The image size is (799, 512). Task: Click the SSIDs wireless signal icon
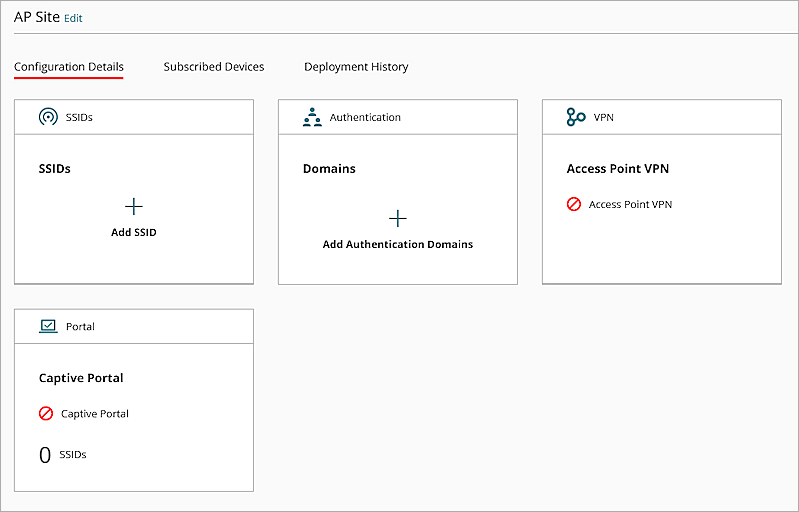click(48, 117)
